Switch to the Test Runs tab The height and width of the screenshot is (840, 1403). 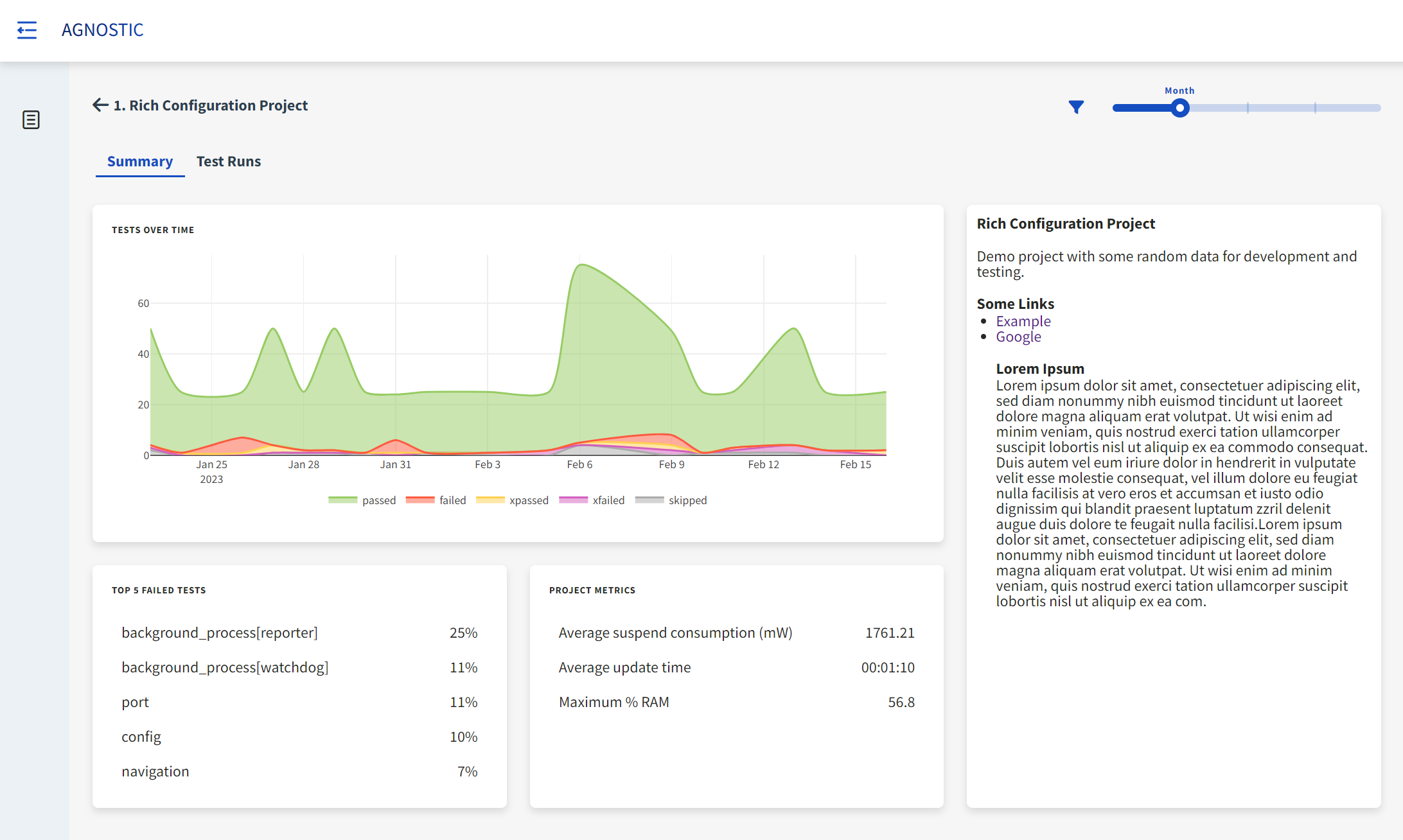tap(228, 161)
